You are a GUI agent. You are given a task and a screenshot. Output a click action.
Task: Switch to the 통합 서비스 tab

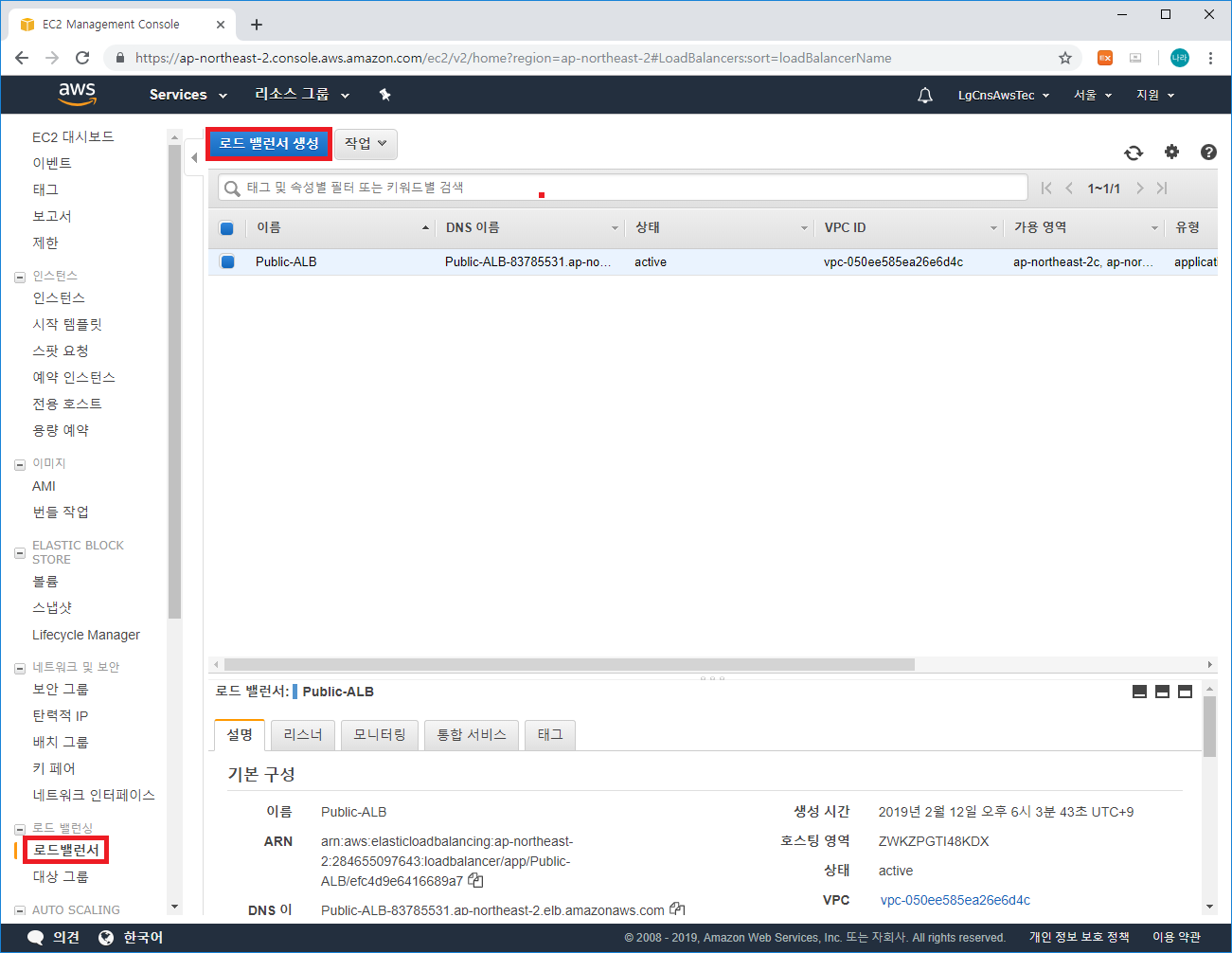472,735
